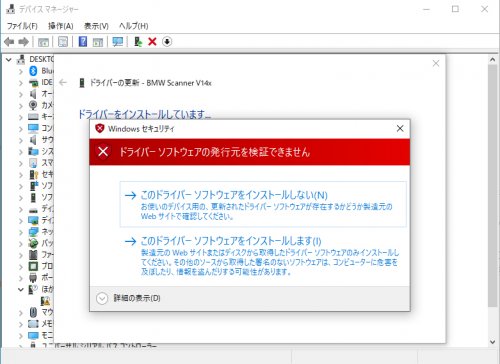Screen dimensions: 500x364
Task: Select the keyboard category icon
Action: coord(33,117)
